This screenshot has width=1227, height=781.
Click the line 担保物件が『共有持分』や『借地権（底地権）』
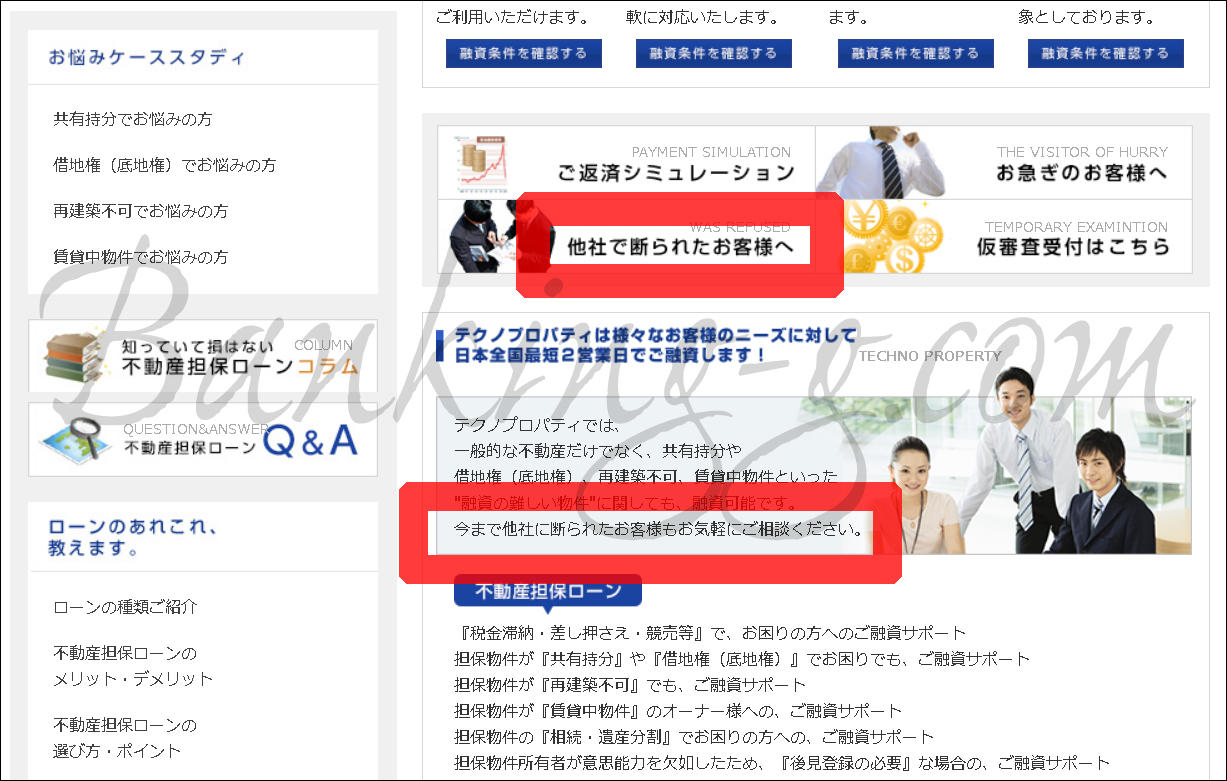742,659
